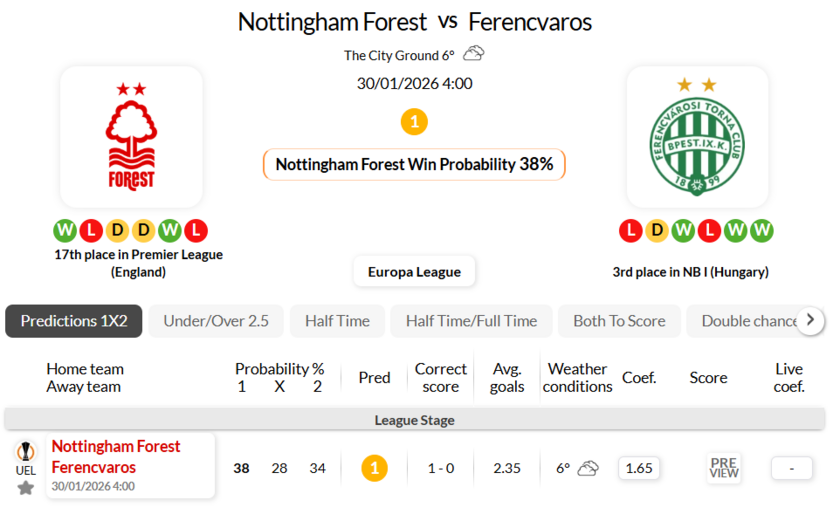This screenshot has width=840, height=507.
Task: Click the cloudy weather icon beside City Ground
Action: [x=473, y=54]
